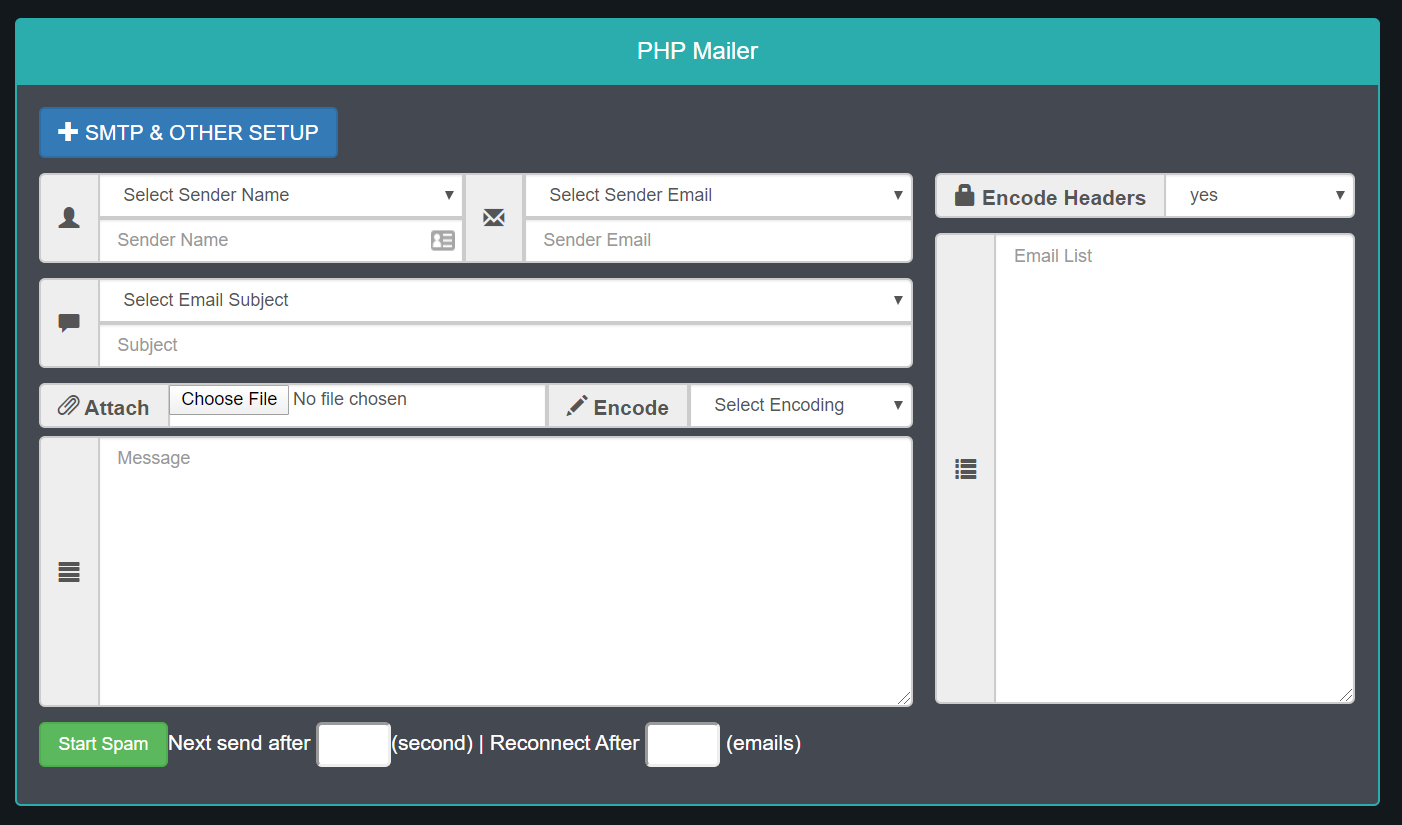Click the lines icon beside Message box

69,573
